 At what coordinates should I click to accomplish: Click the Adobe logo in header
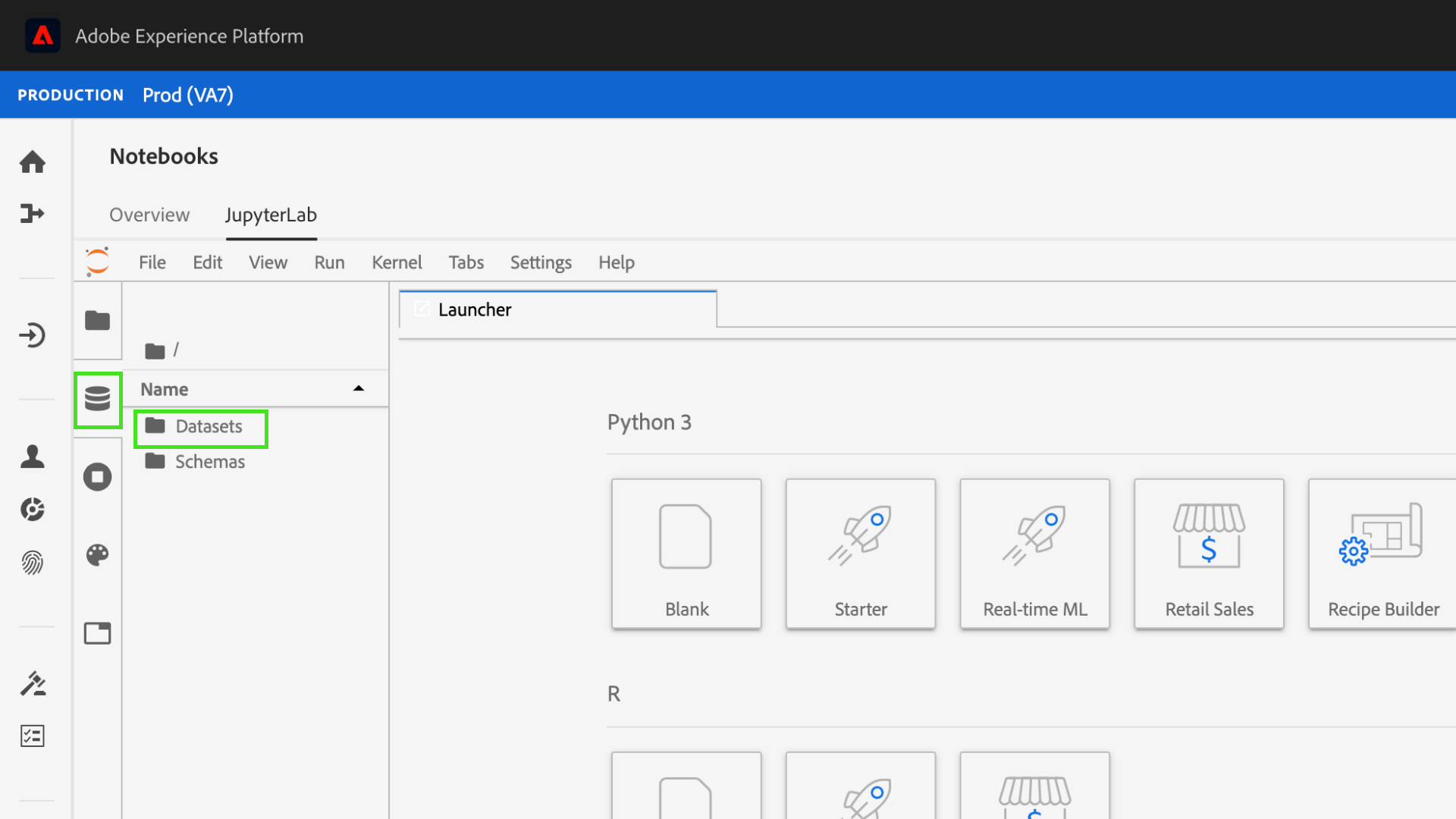(42, 36)
